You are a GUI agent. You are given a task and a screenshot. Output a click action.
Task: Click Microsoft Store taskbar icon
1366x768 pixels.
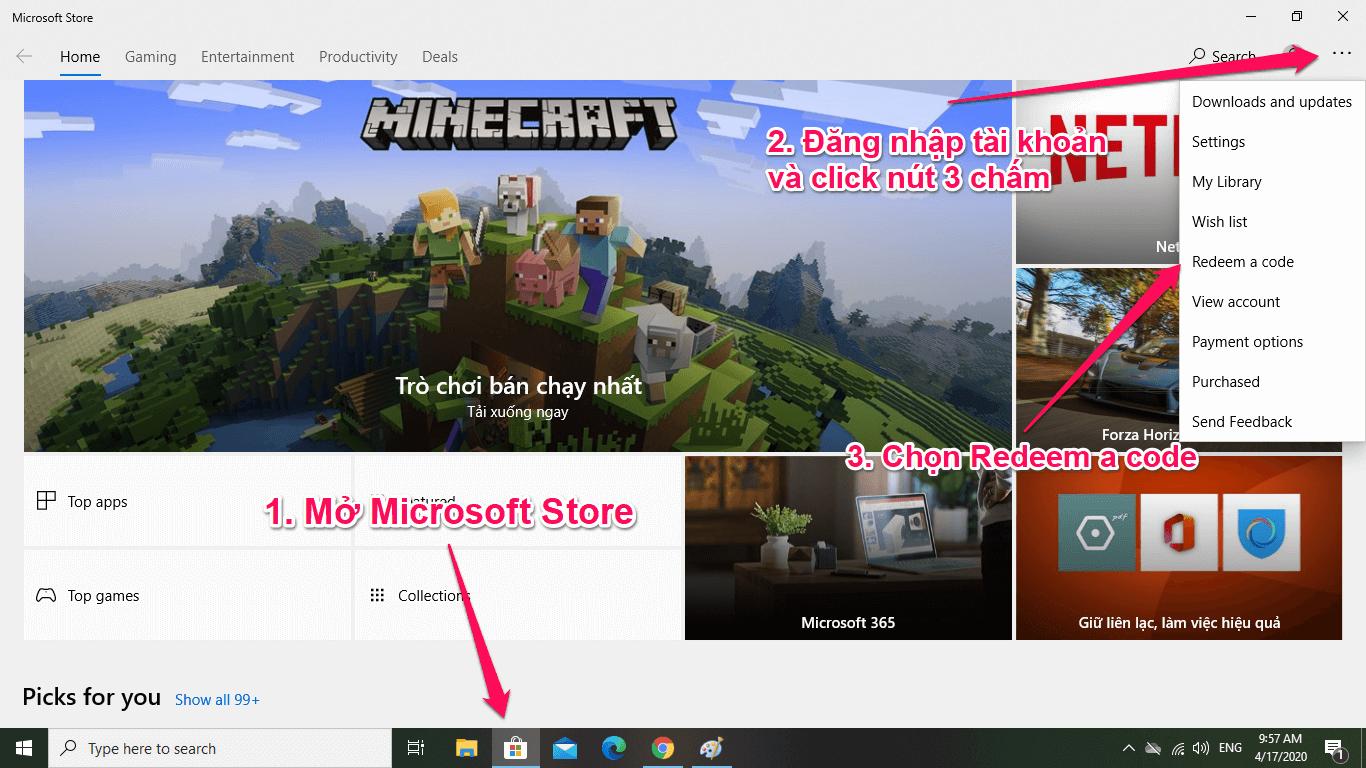[515, 748]
